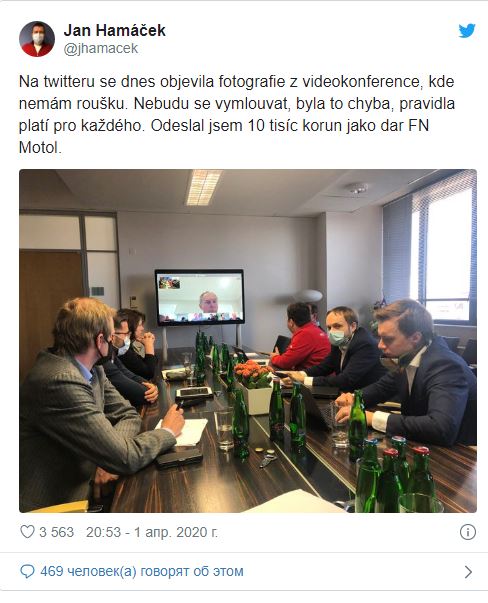Click the videoconference monitor in the photo
The image size is (488, 603).
(x=199, y=297)
